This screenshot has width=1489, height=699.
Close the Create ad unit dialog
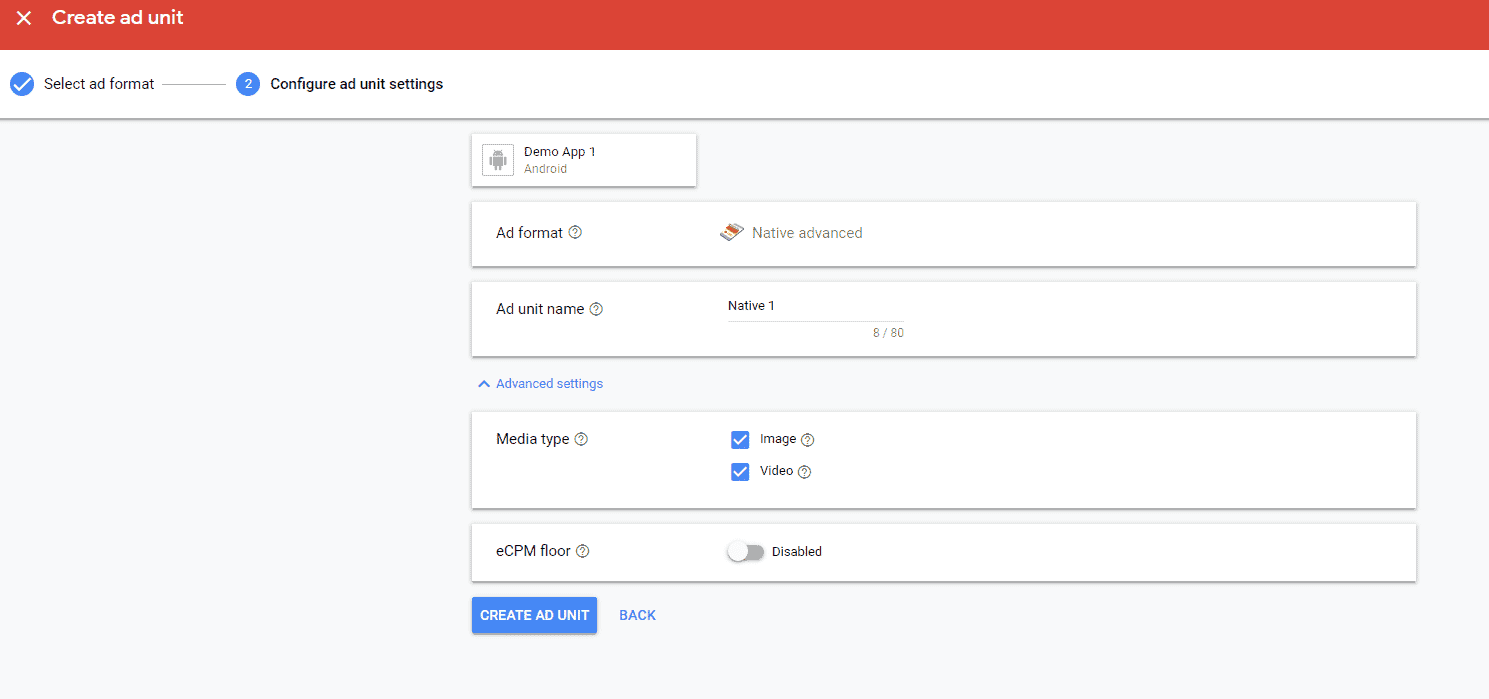pos(23,17)
